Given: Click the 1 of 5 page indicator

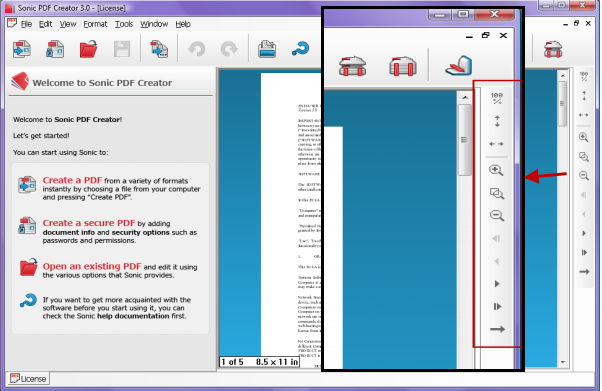Looking at the screenshot, I should tap(232, 362).
